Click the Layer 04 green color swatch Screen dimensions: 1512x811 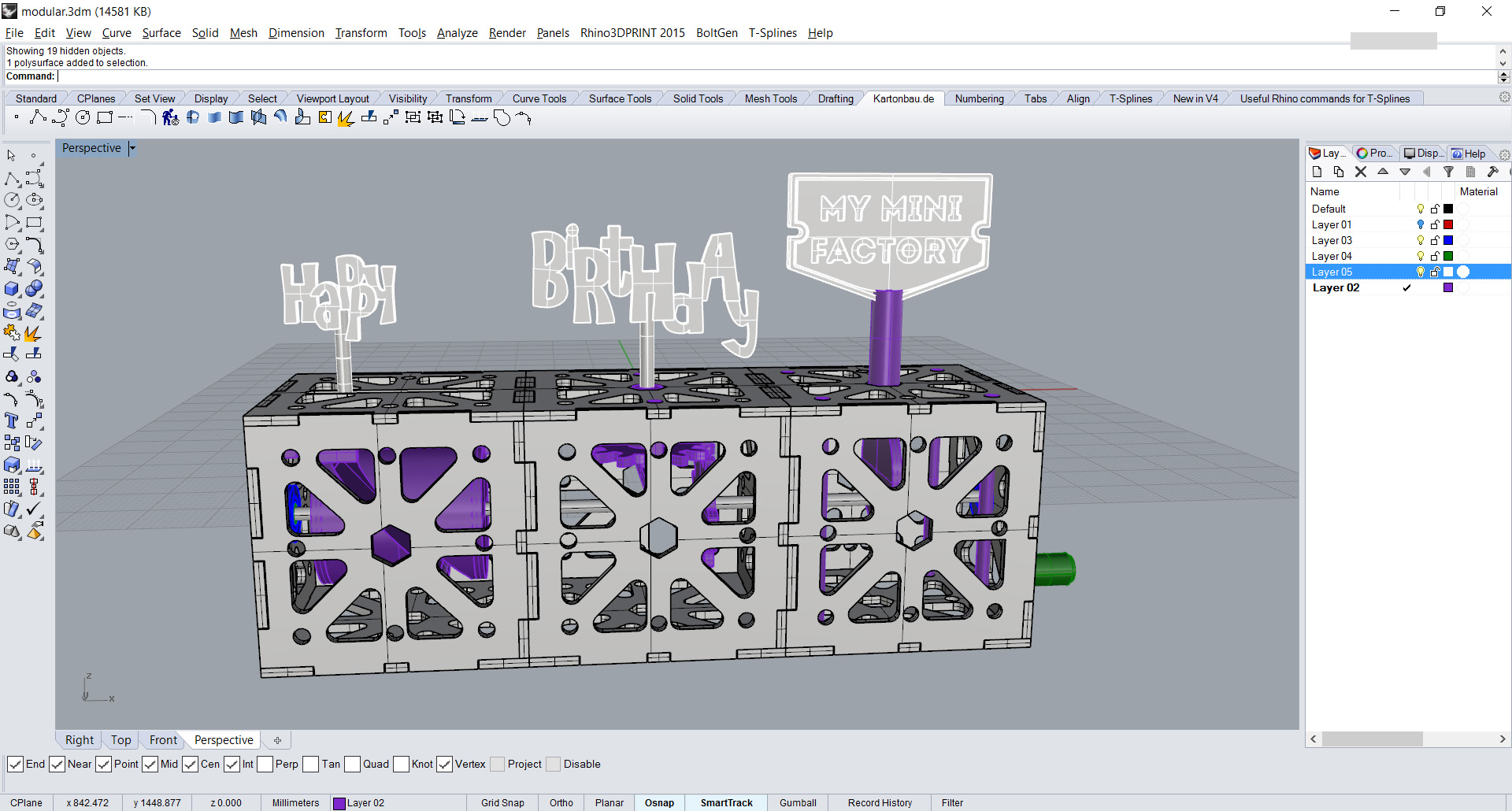[1448, 256]
